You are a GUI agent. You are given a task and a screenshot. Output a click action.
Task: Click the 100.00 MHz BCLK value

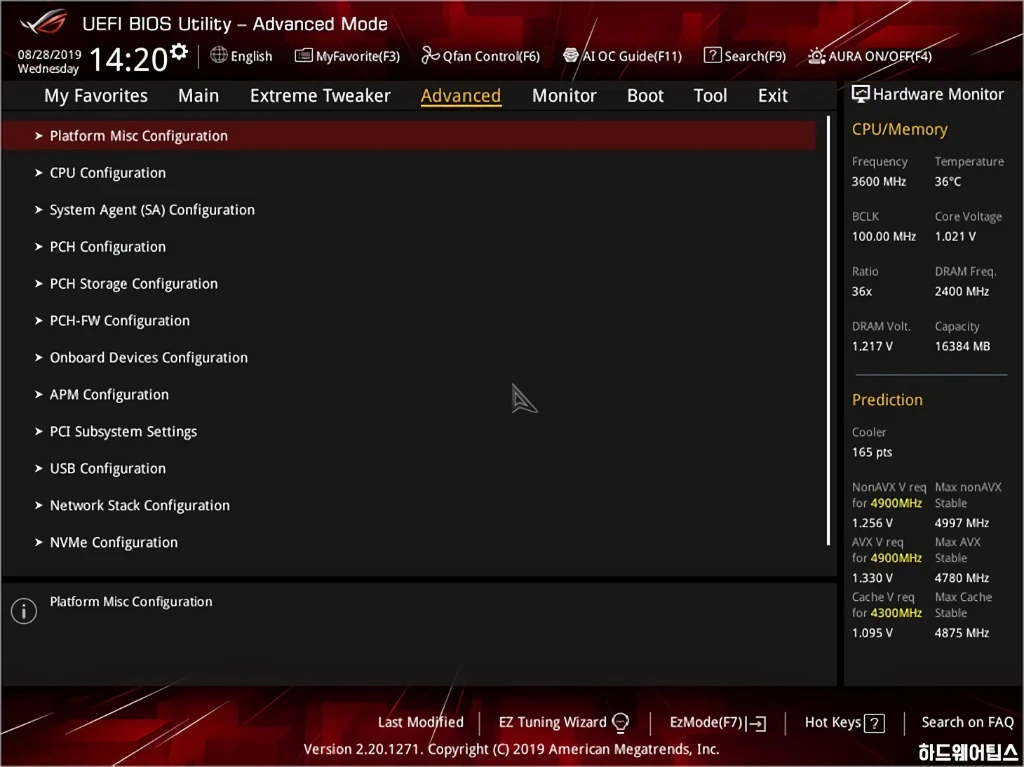pos(884,237)
